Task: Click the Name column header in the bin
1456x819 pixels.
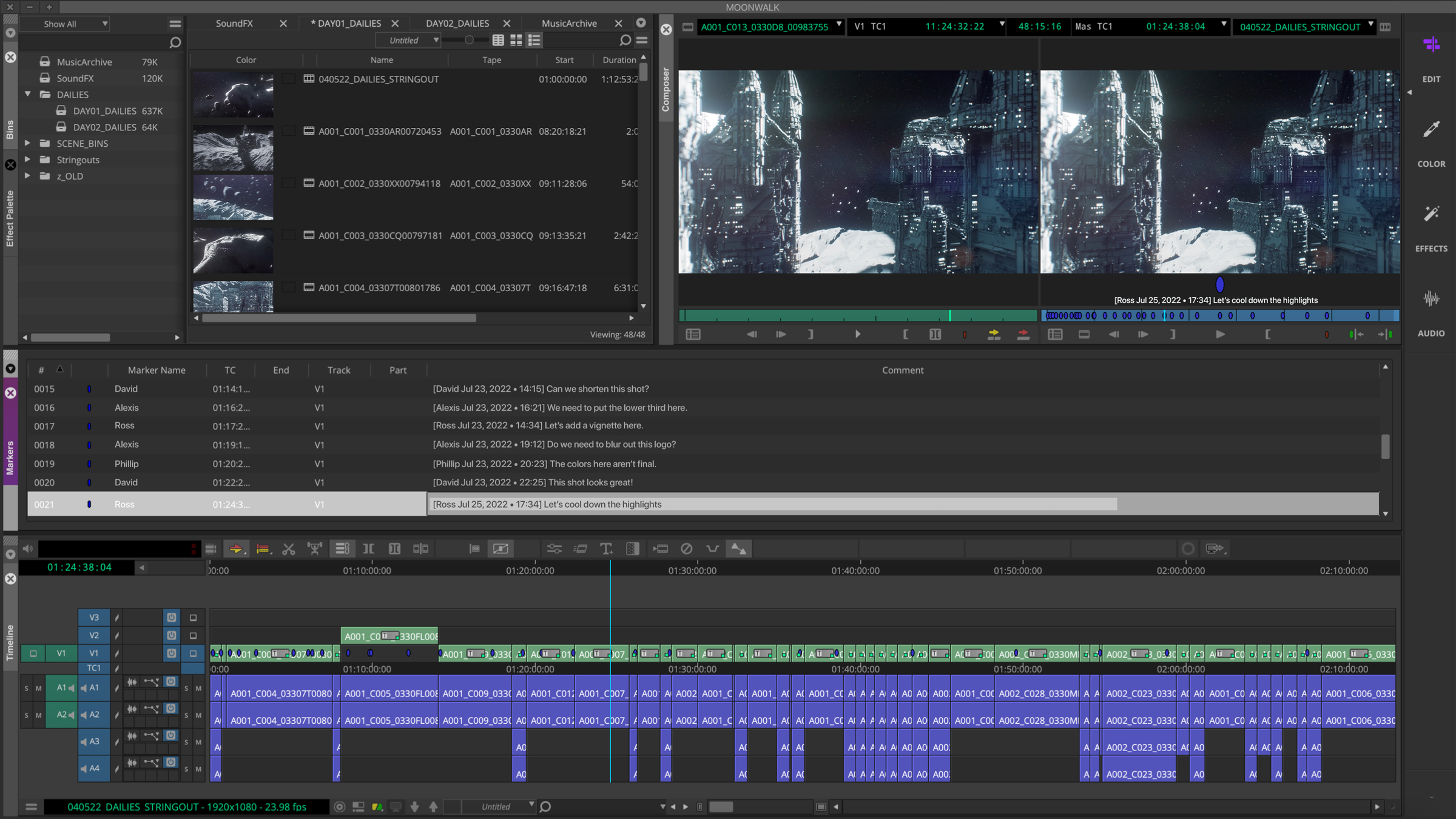Action: [x=382, y=59]
